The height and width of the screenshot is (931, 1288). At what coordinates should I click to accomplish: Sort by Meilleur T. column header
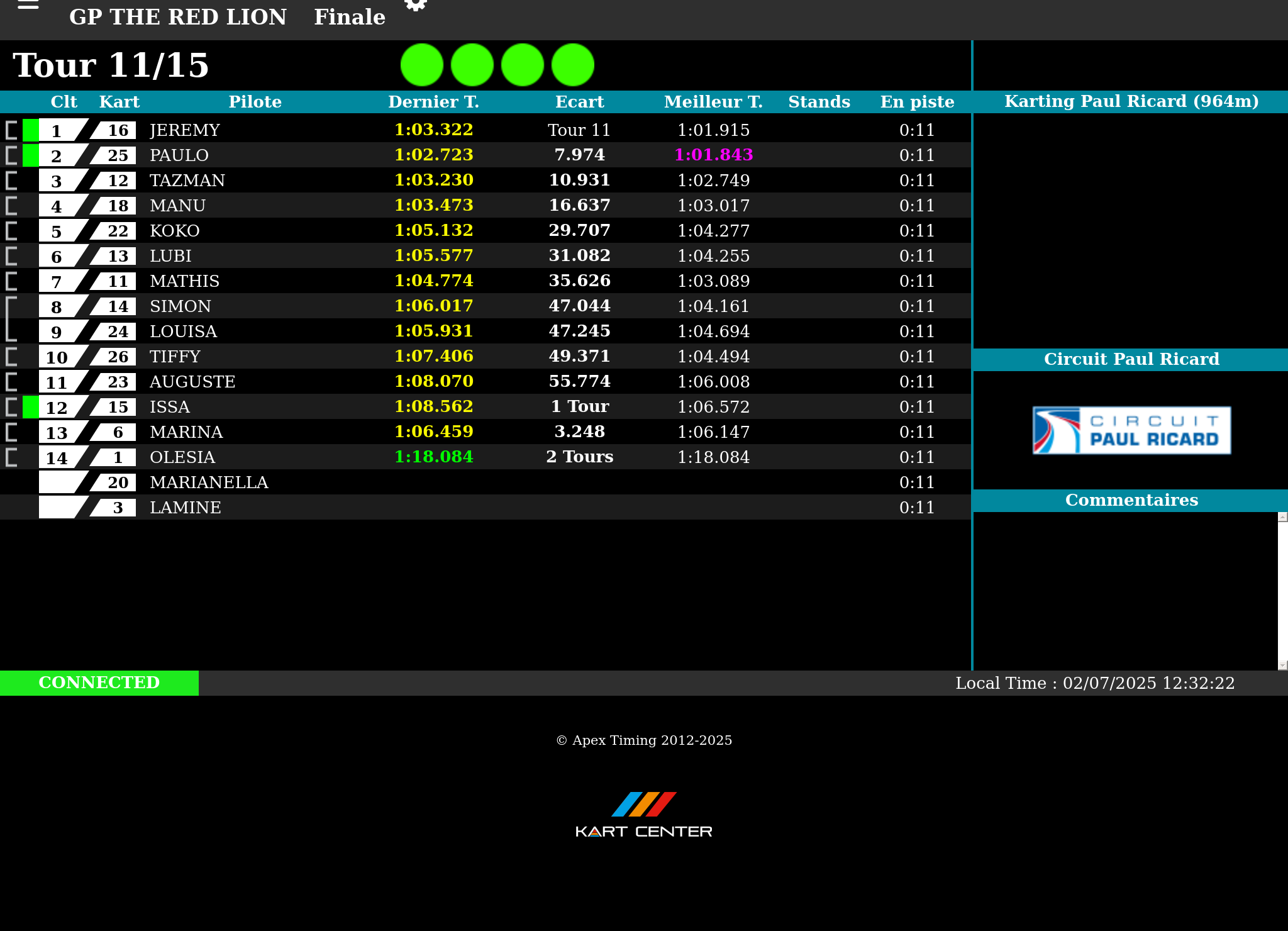tap(713, 102)
